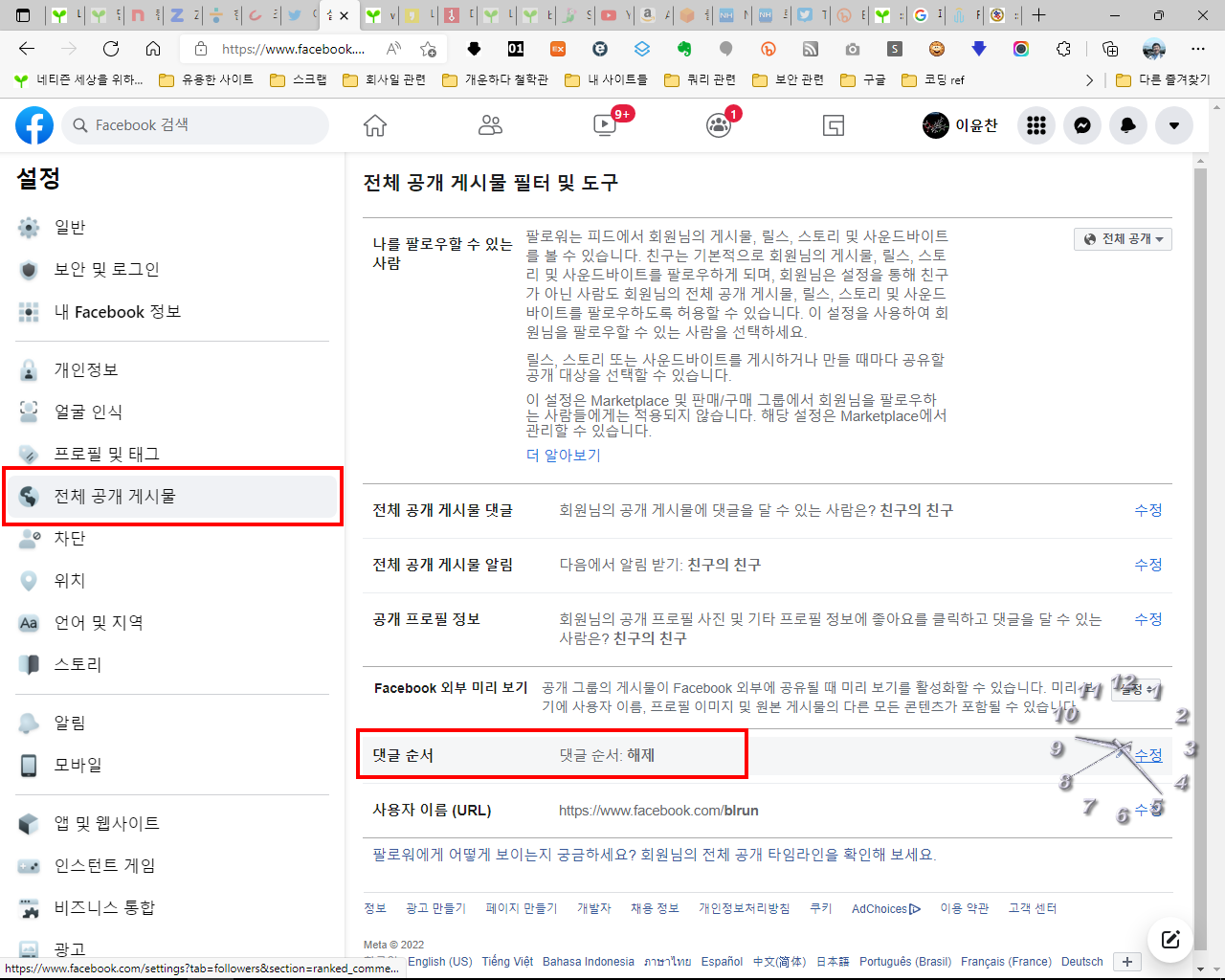
Task: Open 앱 및 웹사이트 settings
Action: click(172, 823)
